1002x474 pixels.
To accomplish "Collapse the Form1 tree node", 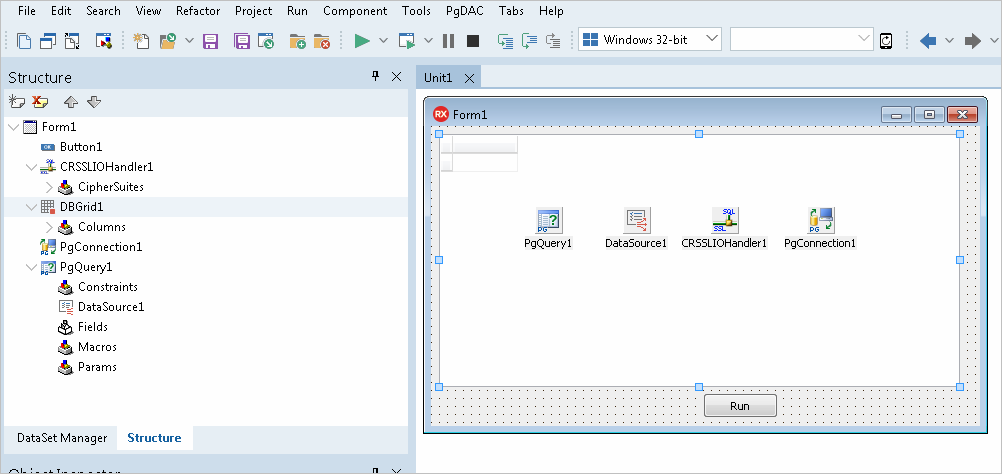I will pyautogui.click(x=13, y=127).
